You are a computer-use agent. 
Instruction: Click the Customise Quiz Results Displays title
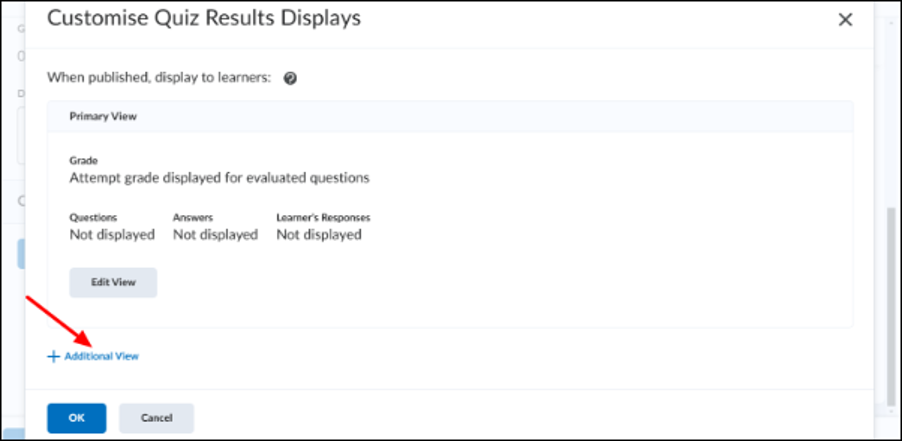point(204,18)
